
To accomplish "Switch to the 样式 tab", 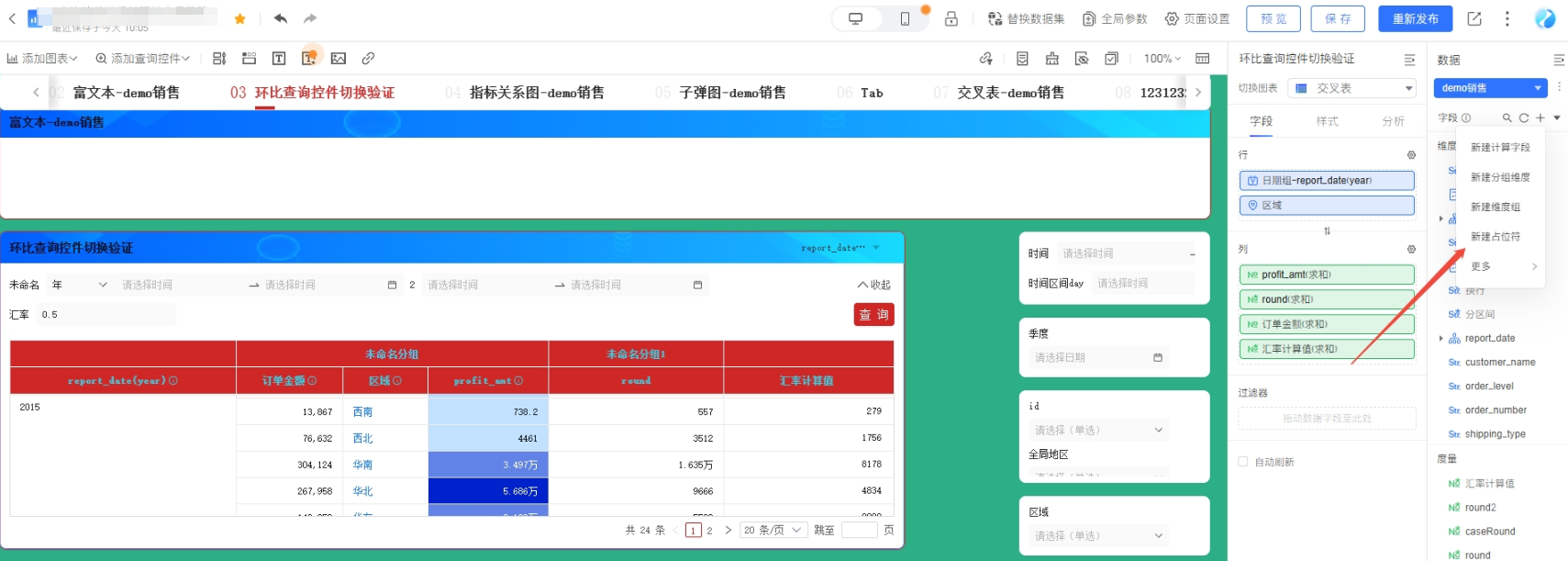I will [x=1327, y=121].
